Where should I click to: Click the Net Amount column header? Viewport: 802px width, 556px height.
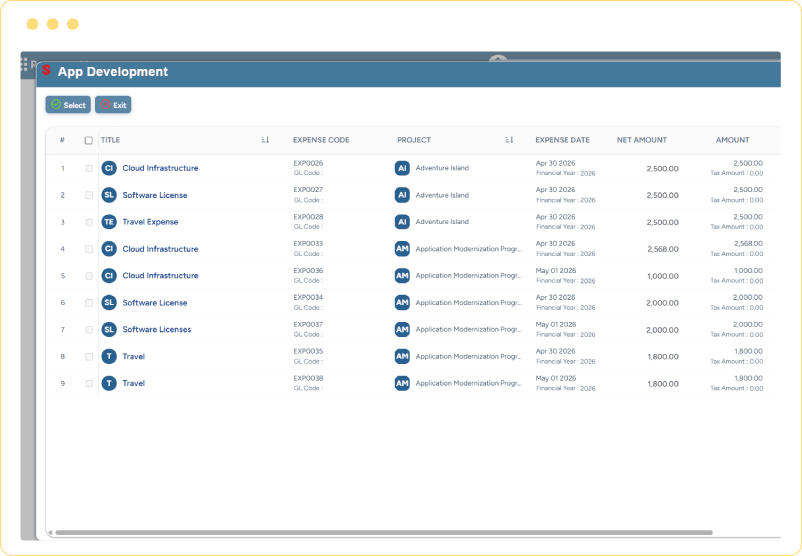(x=641, y=140)
